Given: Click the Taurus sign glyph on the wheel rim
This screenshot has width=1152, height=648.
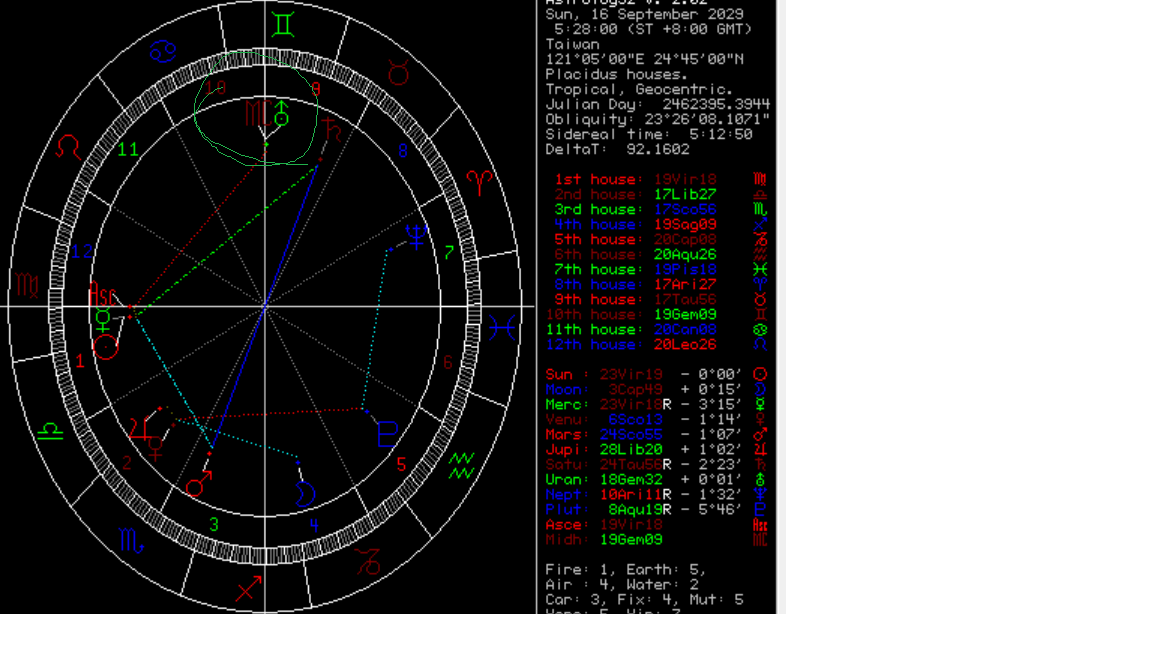Looking at the screenshot, I should pos(398,73).
